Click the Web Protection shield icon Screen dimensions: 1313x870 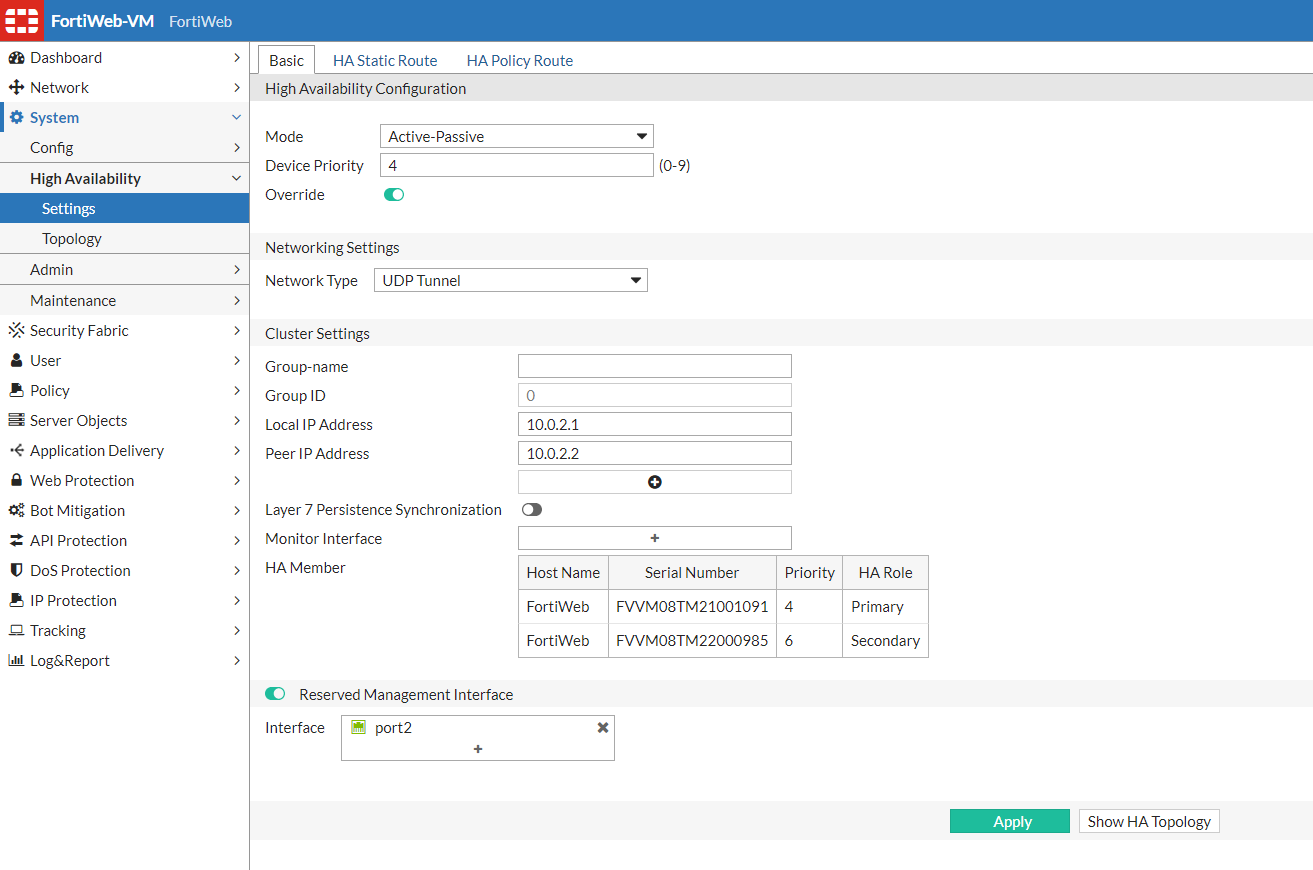tap(17, 480)
